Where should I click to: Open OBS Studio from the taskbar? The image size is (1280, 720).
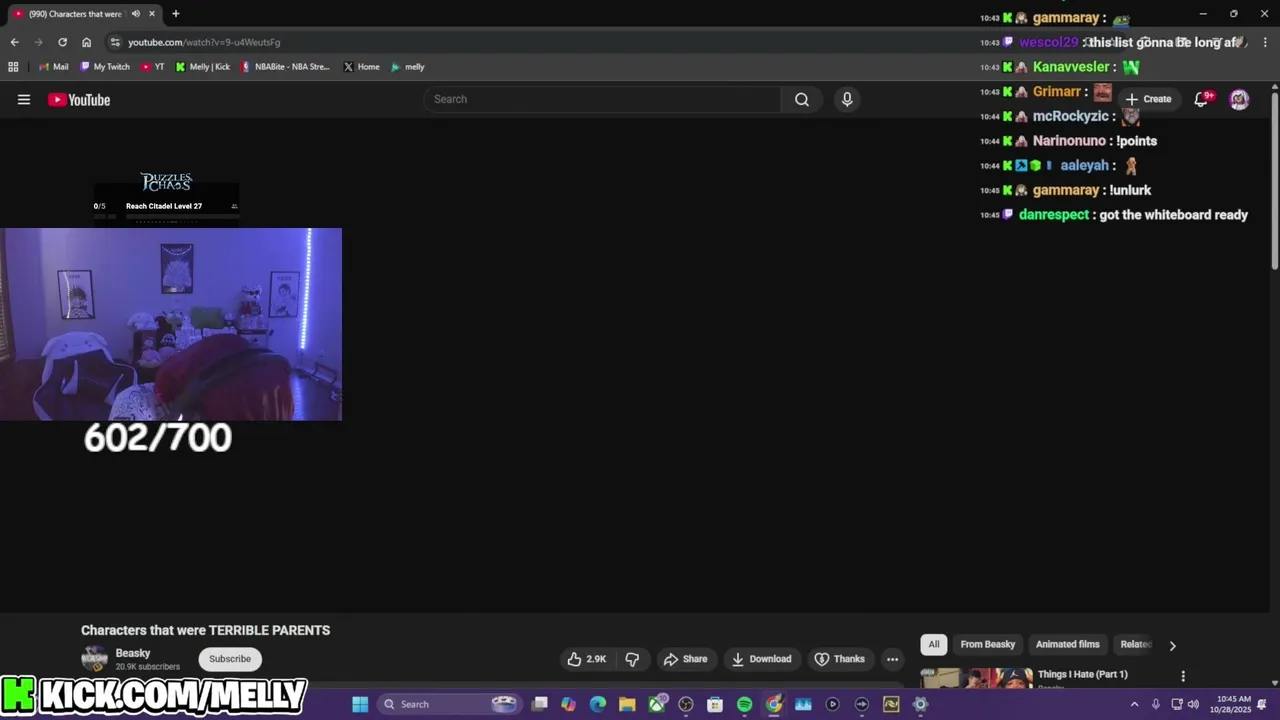tap(686, 704)
